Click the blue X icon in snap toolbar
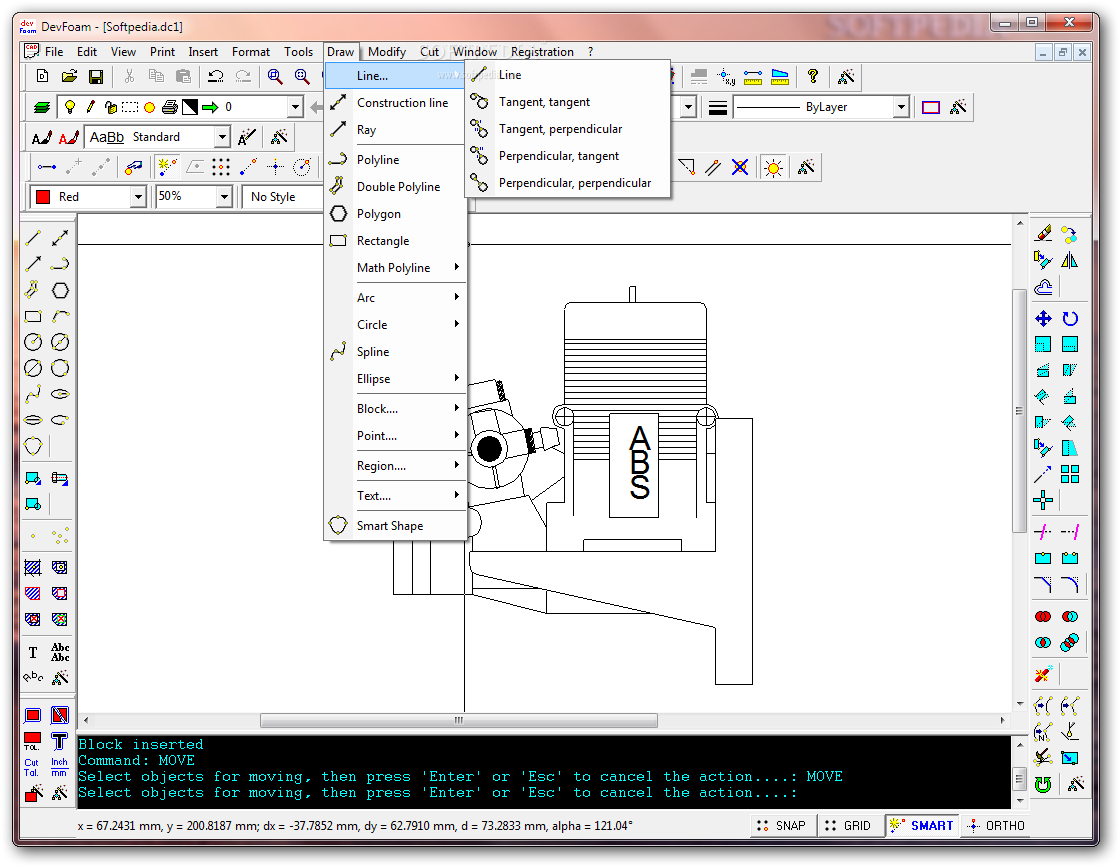This screenshot has width=1120, height=867. pyautogui.click(x=740, y=168)
